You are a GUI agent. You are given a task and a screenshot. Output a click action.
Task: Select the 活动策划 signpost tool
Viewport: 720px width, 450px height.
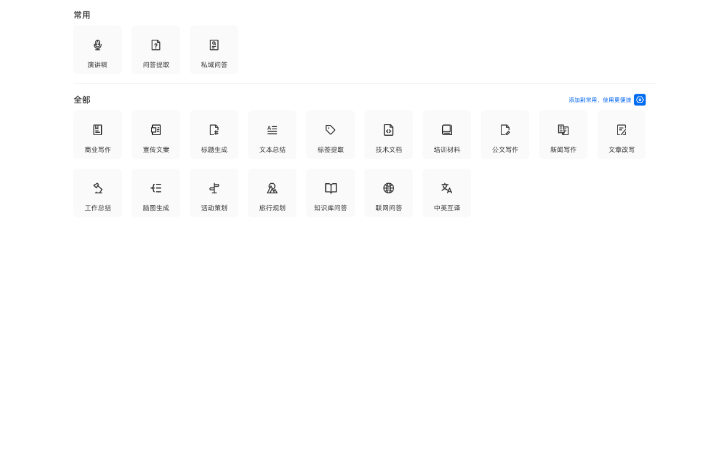[x=214, y=193]
